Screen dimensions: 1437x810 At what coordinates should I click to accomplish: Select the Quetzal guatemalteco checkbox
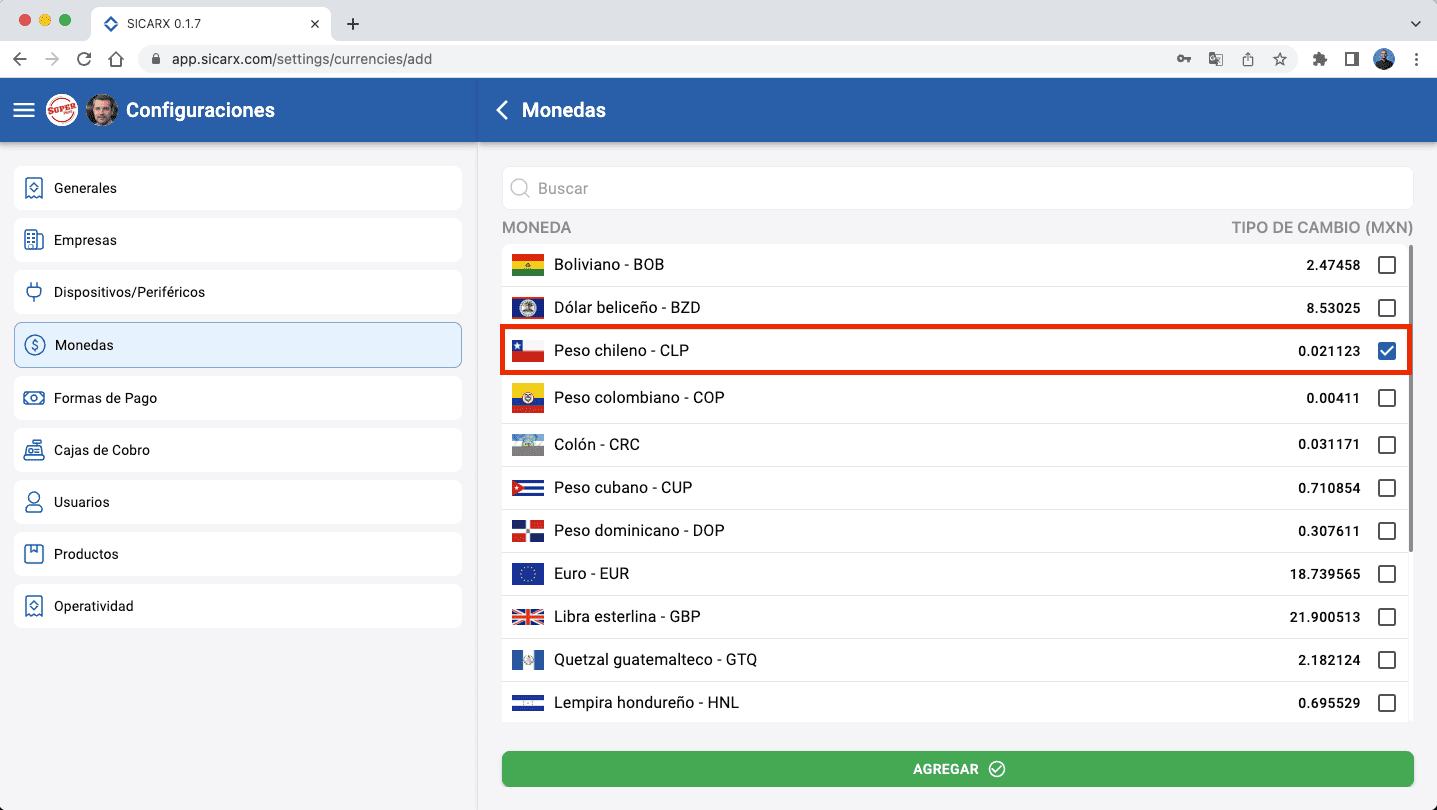1386,660
